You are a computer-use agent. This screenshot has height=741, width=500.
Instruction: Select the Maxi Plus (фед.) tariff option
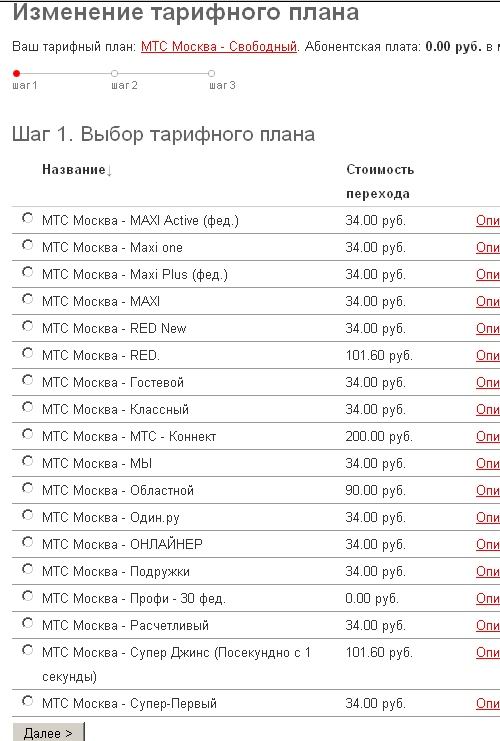(27, 272)
